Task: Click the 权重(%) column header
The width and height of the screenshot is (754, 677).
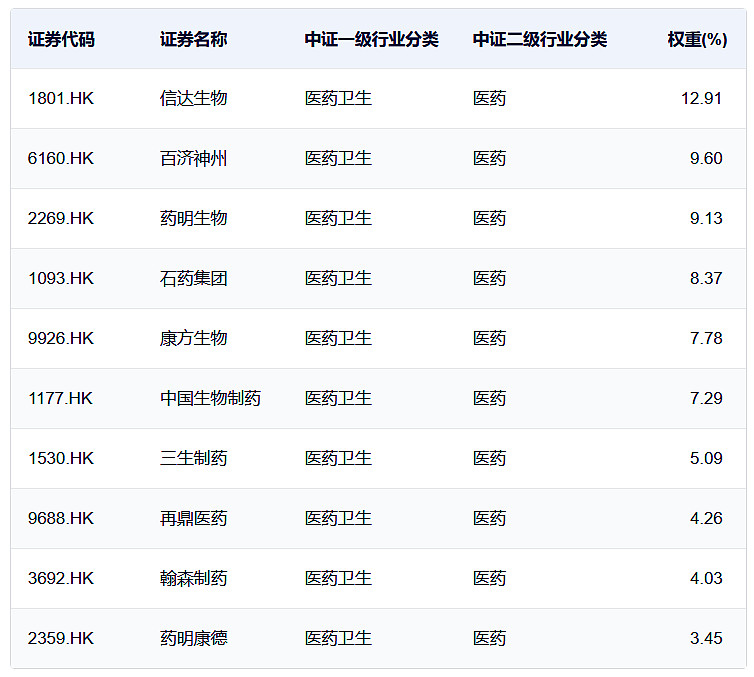Action: [697, 39]
